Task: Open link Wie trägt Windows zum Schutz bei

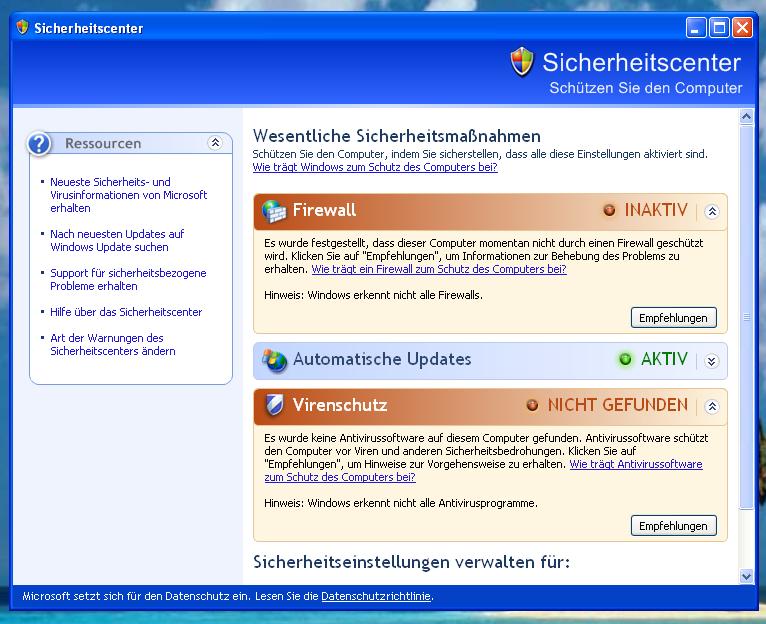Action: (375, 167)
